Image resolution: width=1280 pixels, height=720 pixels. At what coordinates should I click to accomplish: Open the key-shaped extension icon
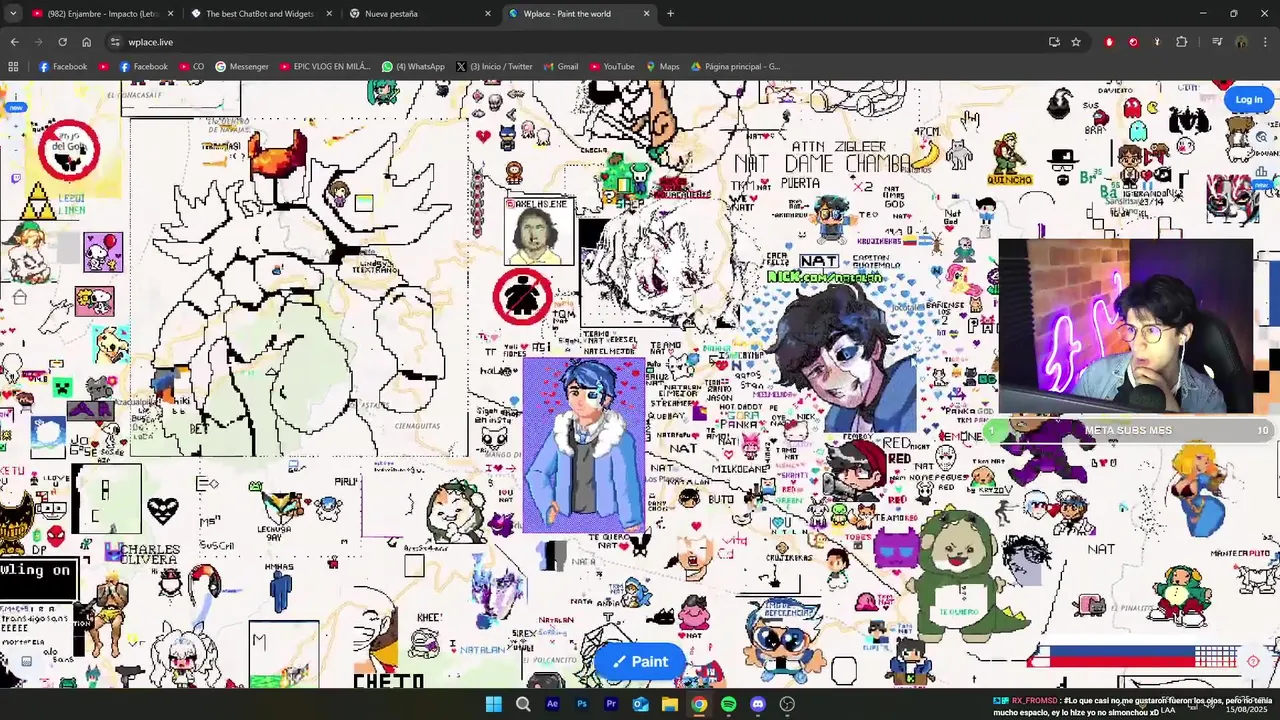point(1157,42)
